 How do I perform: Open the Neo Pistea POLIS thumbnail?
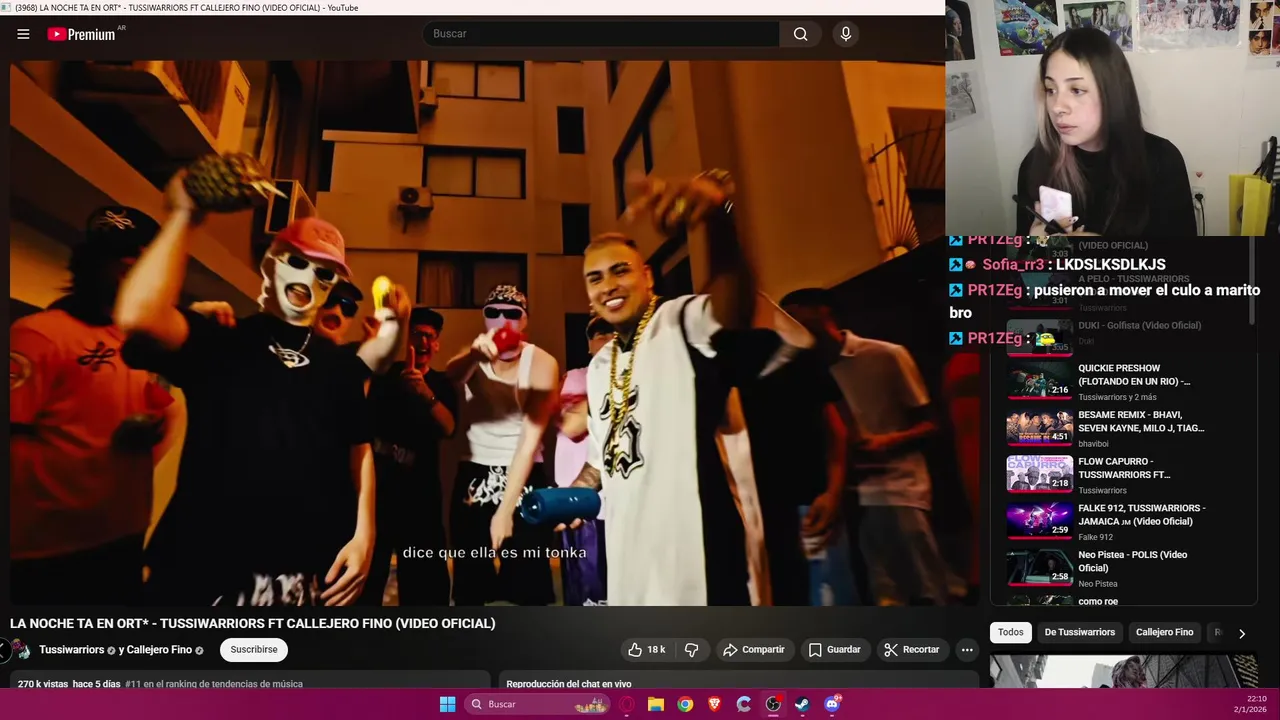coord(1039,568)
